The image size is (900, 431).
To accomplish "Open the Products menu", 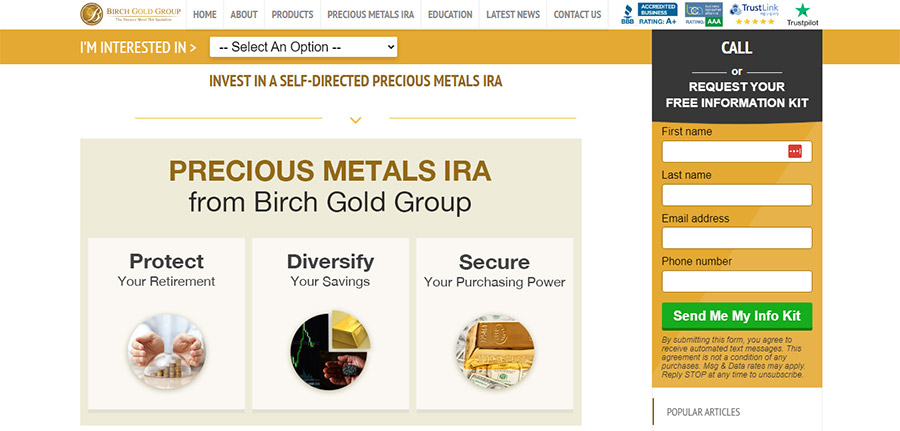I will 292,14.
